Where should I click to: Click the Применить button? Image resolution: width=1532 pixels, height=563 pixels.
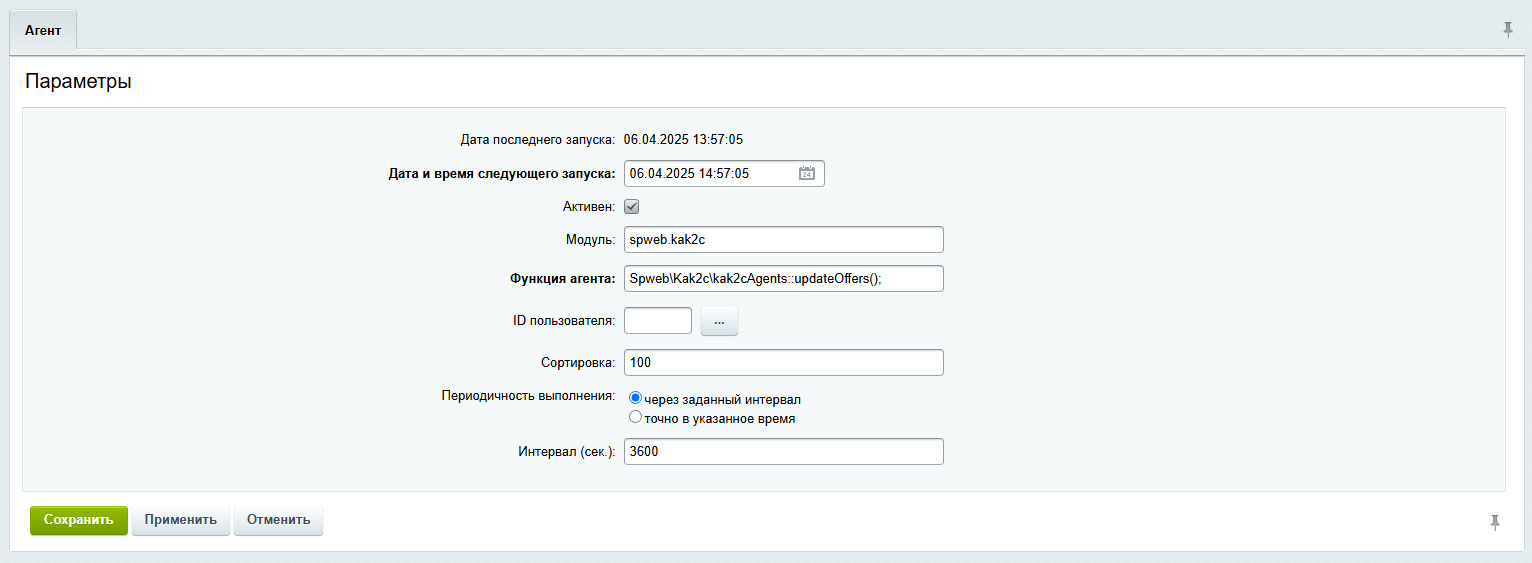(181, 520)
